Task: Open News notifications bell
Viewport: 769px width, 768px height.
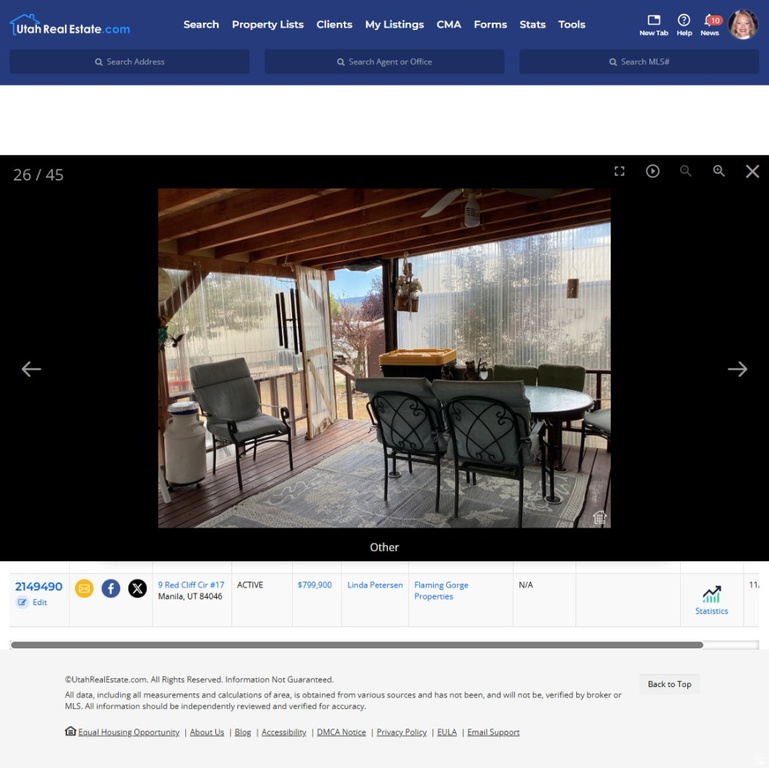Action: 709,24
